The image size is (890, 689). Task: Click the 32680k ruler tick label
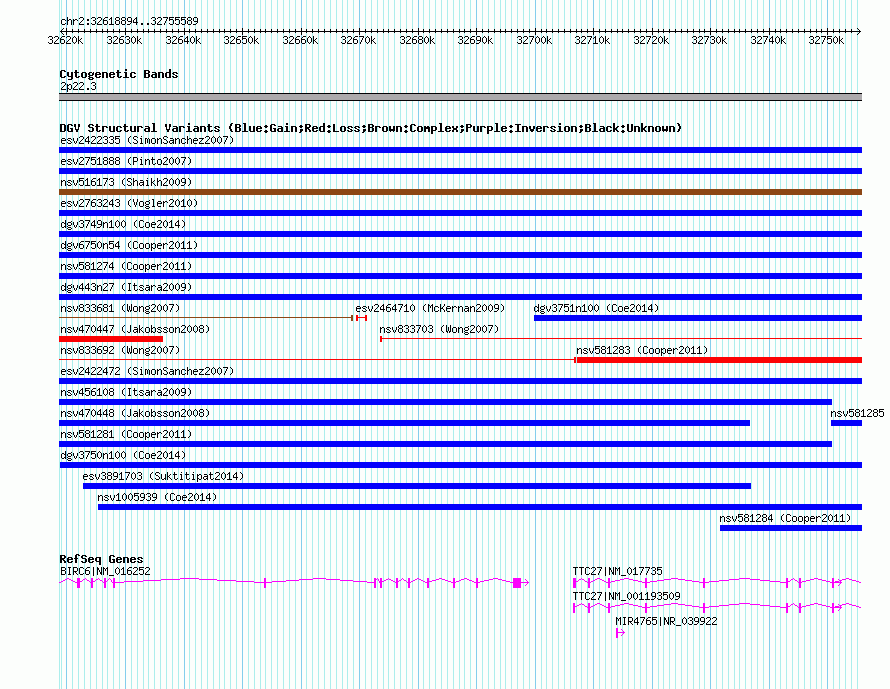(x=417, y=40)
